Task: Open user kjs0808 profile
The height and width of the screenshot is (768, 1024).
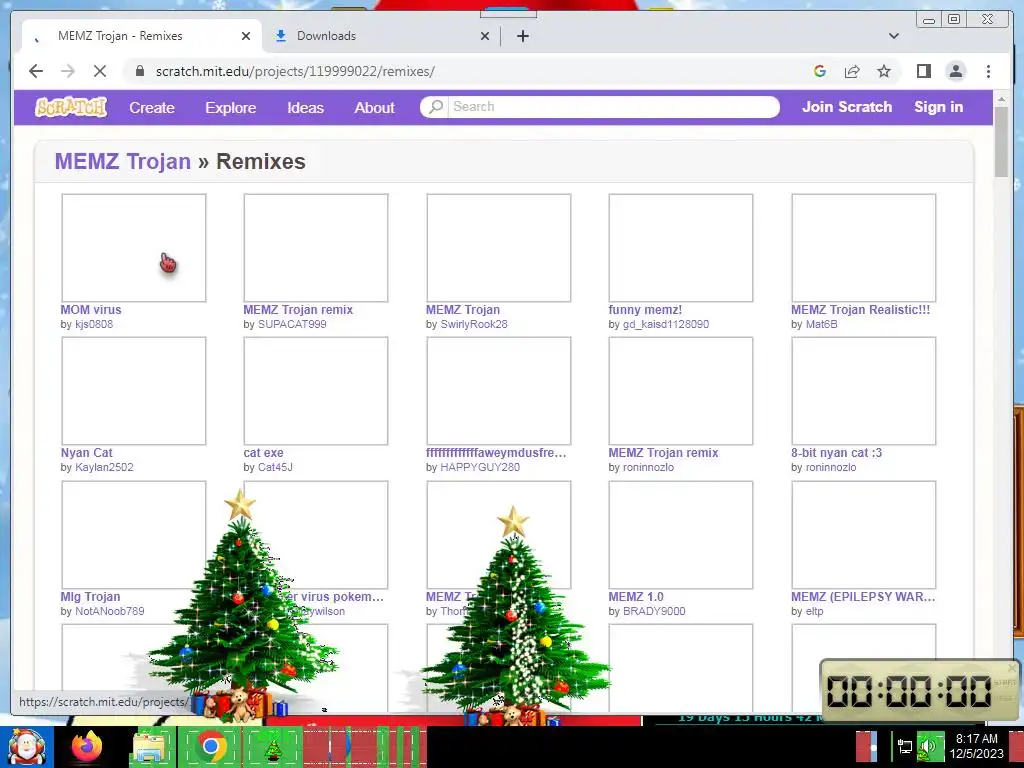Action: (x=93, y=324)
